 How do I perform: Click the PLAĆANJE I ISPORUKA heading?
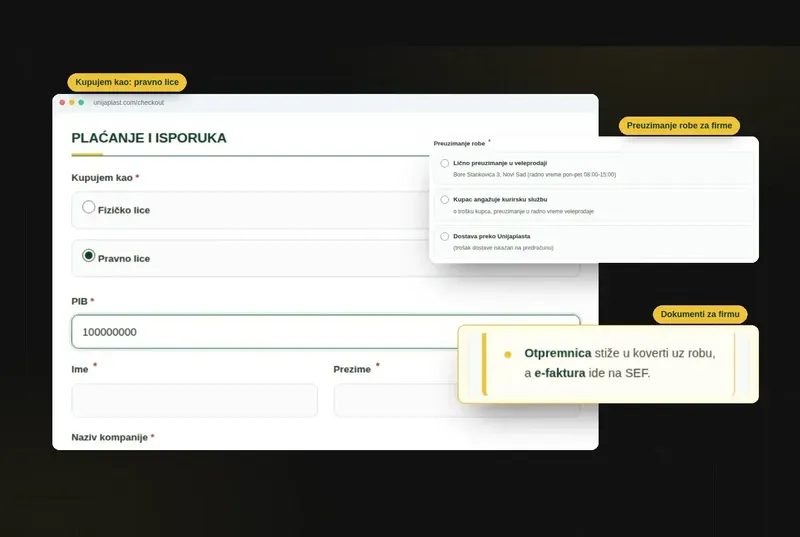point(149,138)
